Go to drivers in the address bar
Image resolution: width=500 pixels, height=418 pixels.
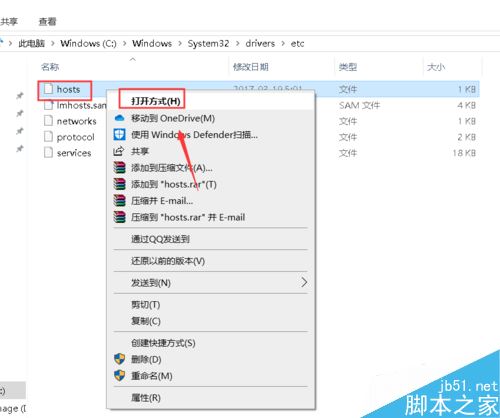[x=260, y=43]
